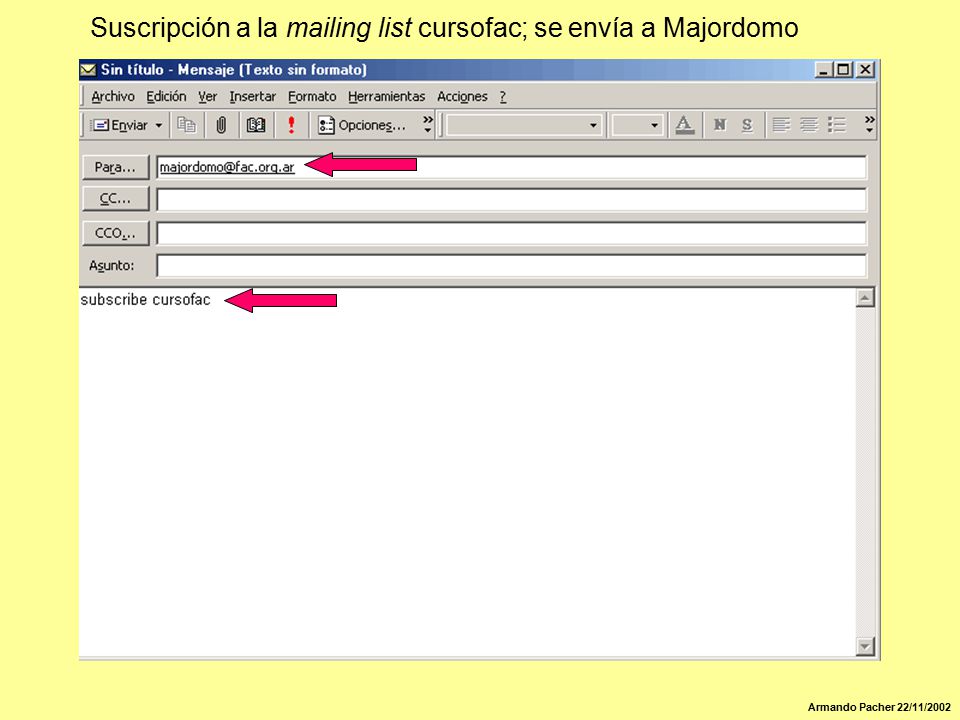The width and height of the screenshot is (960, 720).
Task: Click the scroll down arrow
Action: tap(865, 646)
